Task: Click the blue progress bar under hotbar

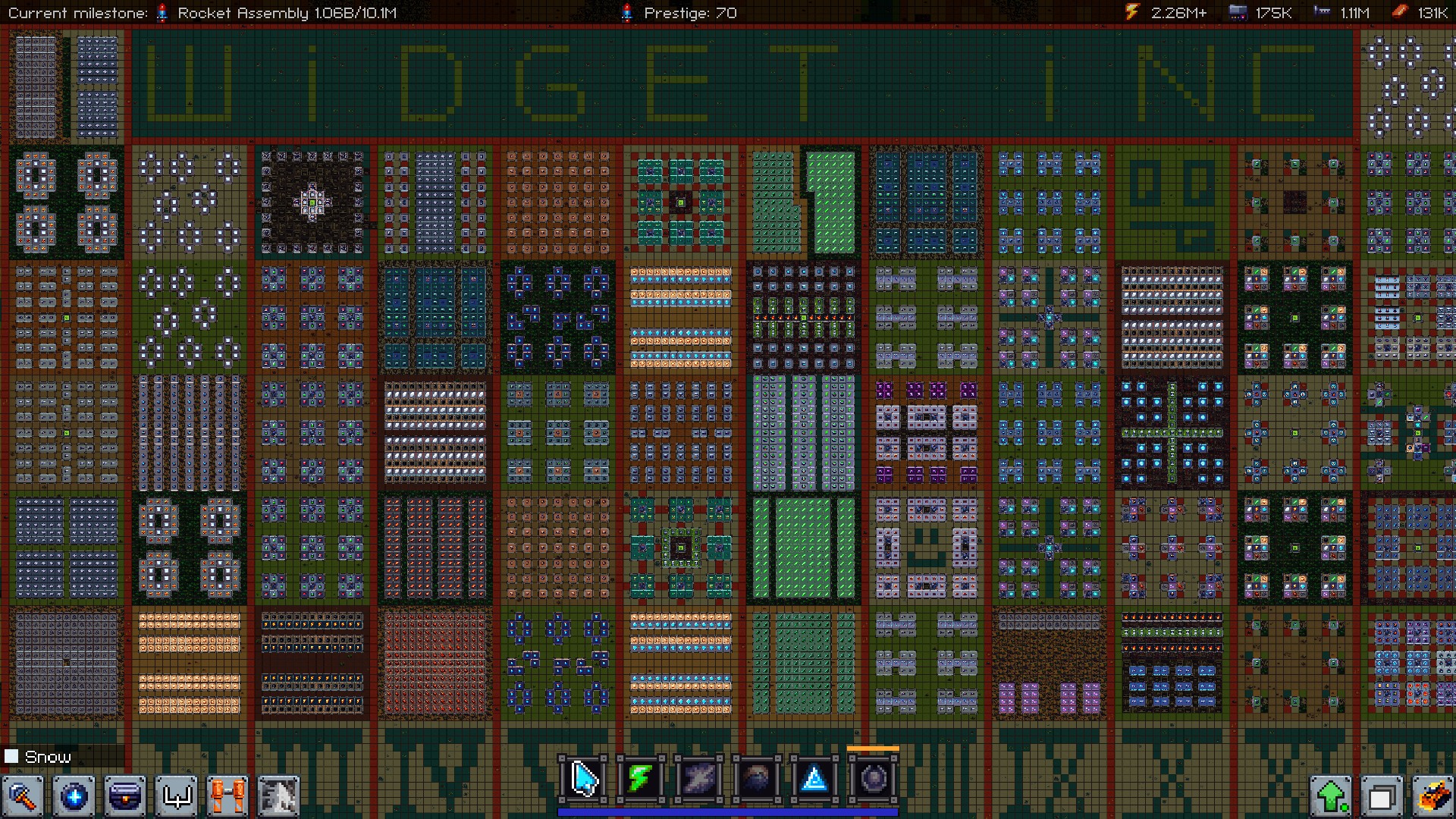Action: (726, 811)
